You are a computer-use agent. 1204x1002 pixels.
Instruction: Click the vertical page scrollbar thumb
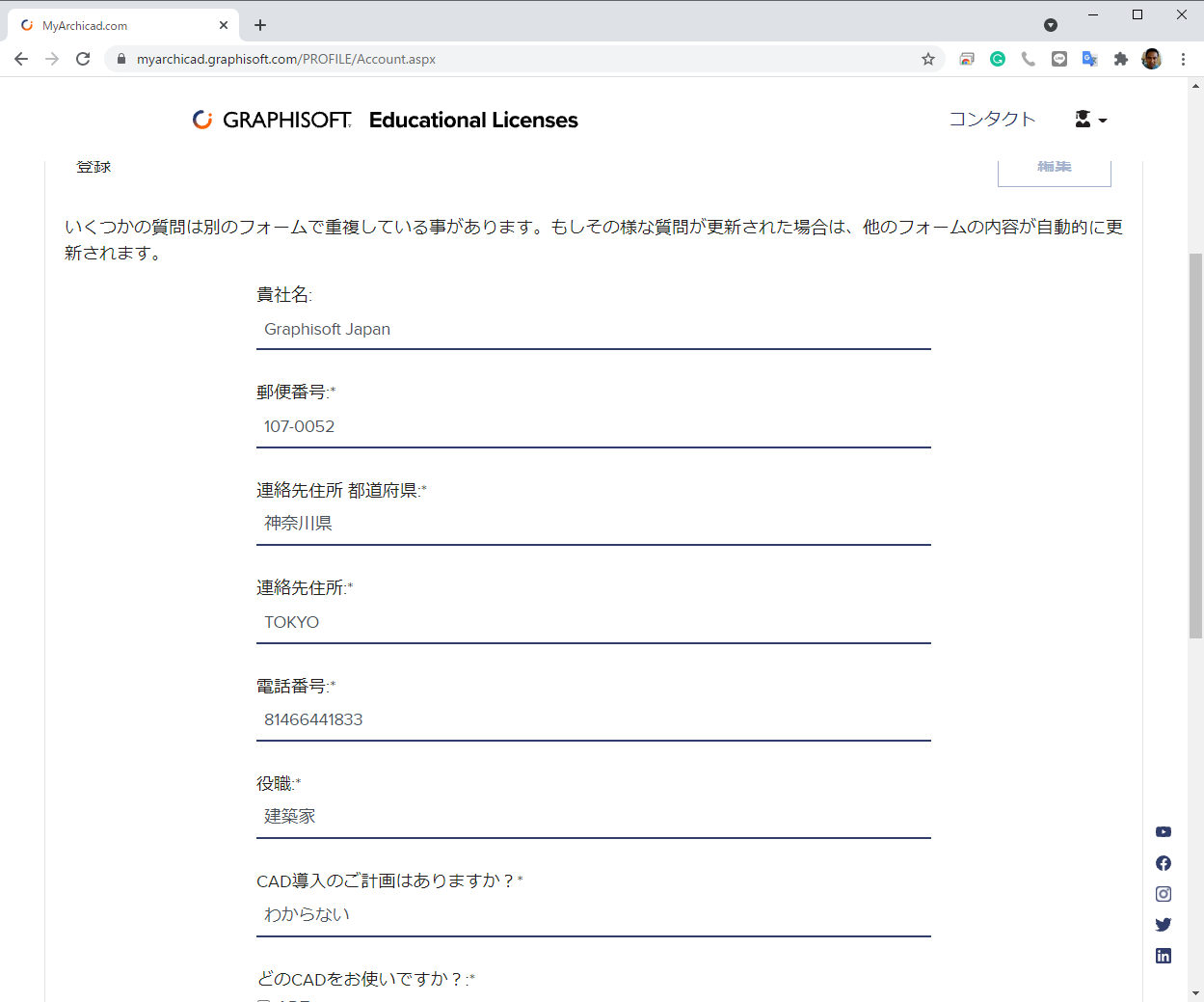click(x=1195, y=446)
